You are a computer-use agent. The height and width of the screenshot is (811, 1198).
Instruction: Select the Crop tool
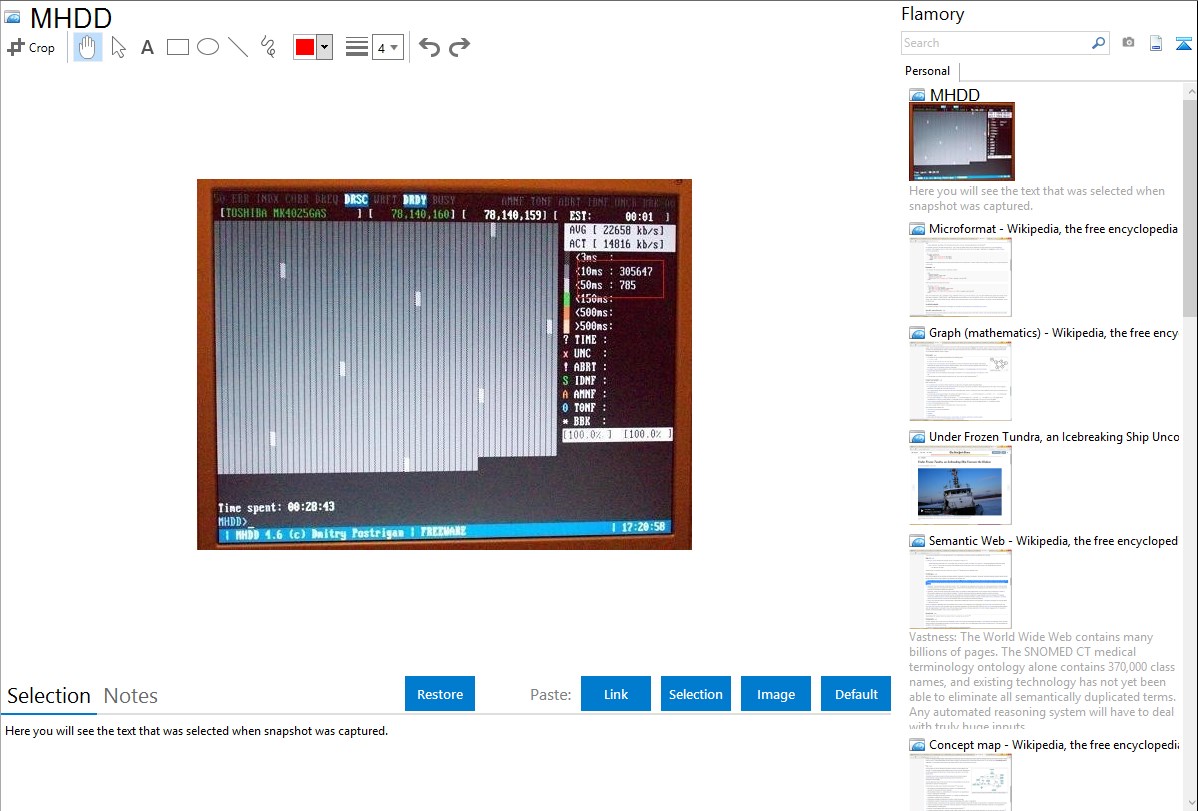point(31,47)
